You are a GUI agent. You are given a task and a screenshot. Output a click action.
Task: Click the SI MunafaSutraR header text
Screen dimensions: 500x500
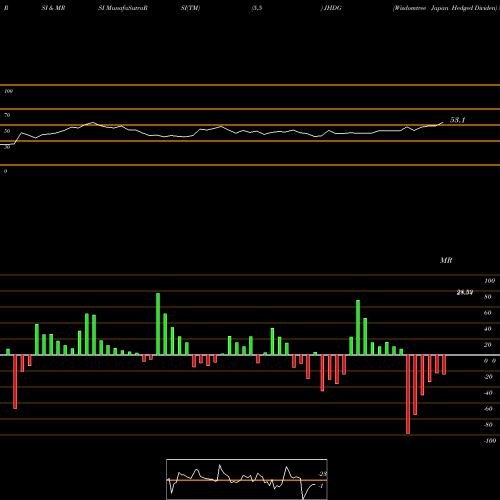coord(123,8)
